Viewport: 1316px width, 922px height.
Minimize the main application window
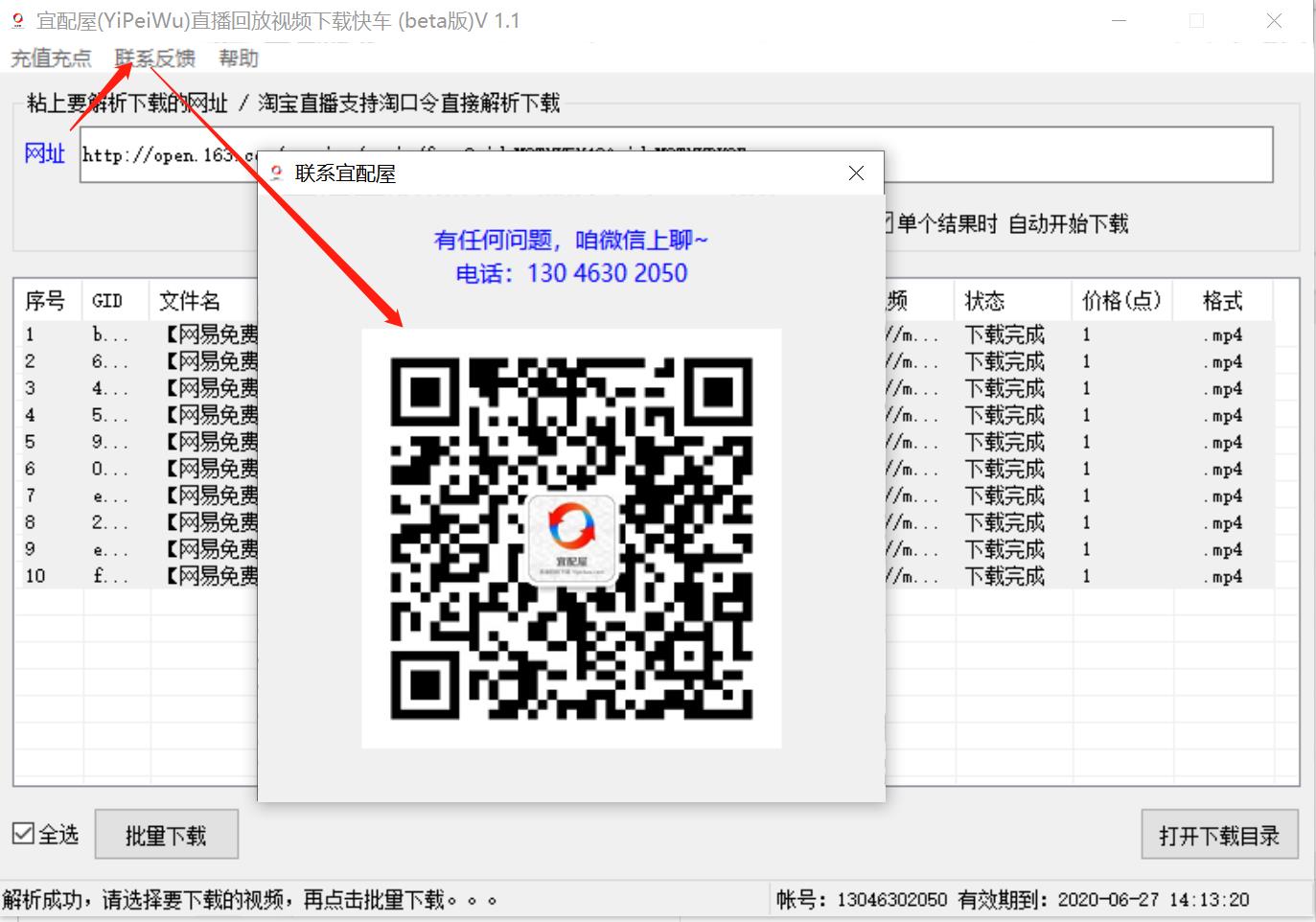(x=1120, y=20)
